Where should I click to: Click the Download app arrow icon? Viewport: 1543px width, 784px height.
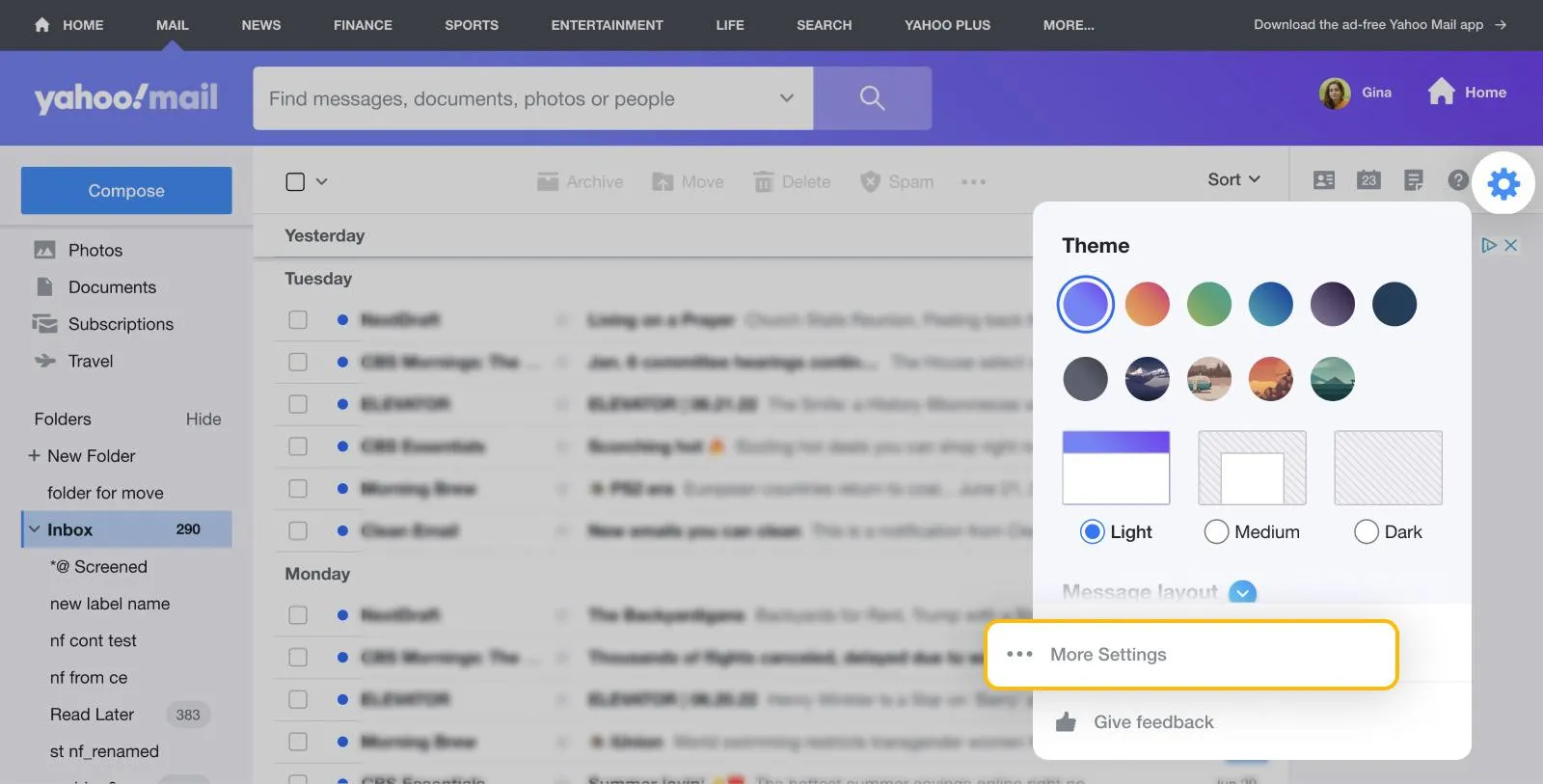point(1501,25)
